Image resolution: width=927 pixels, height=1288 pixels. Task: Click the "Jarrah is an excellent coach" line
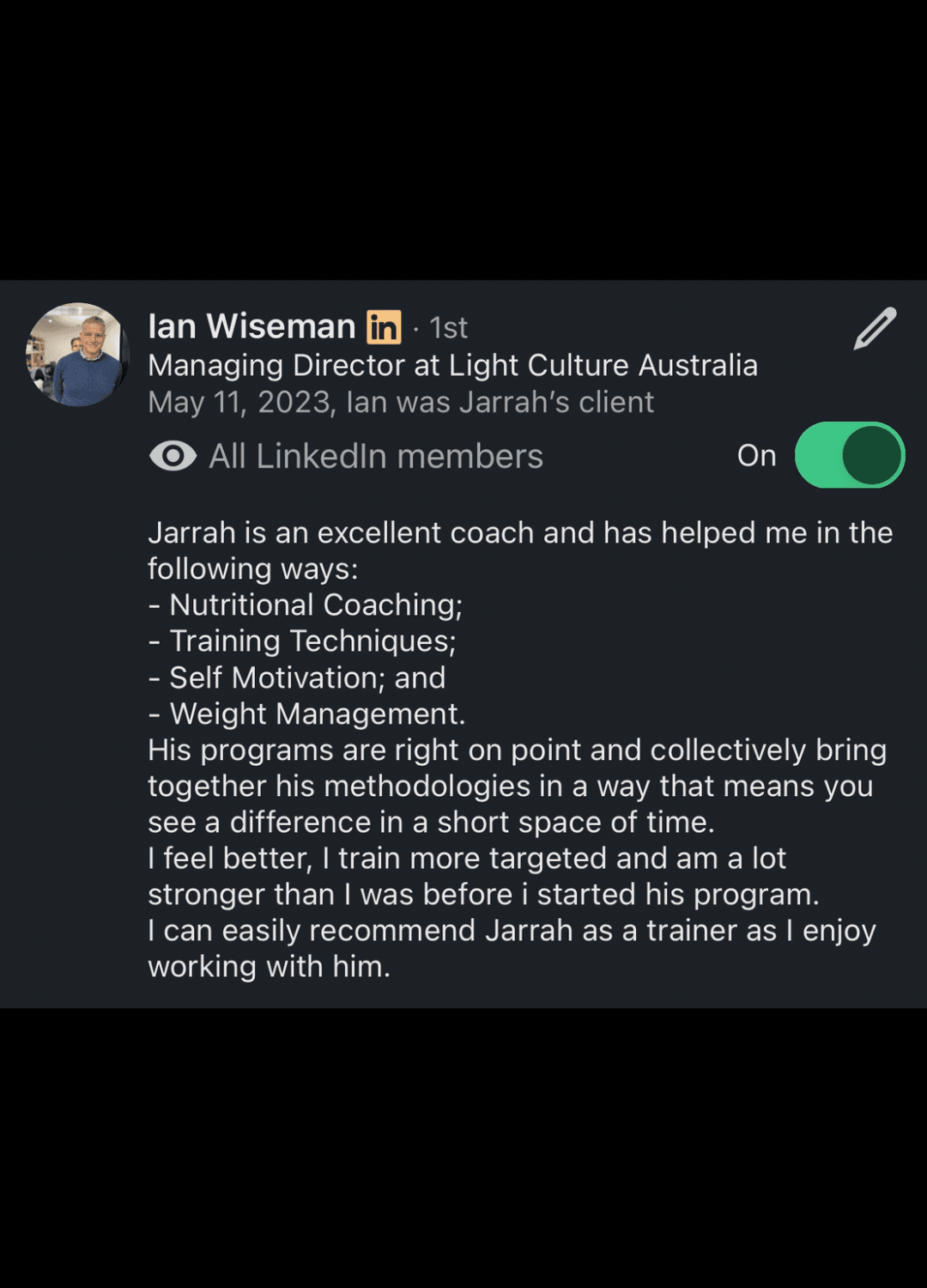click(x=520, y=532)
